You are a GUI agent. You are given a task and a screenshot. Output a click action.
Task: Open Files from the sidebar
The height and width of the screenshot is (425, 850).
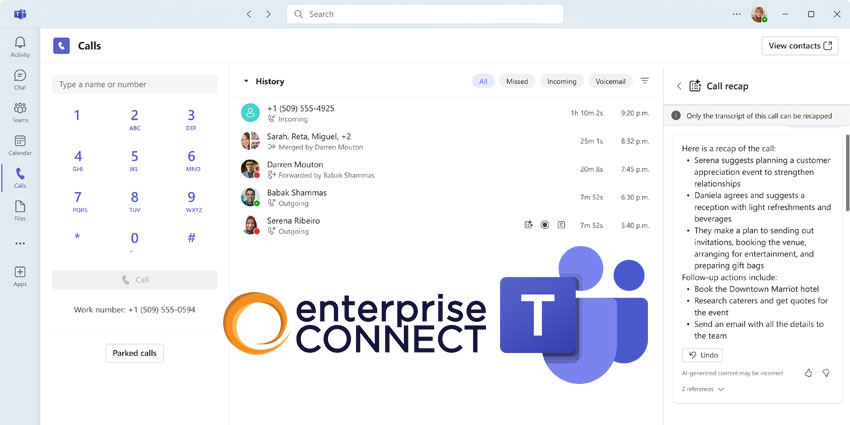point(20,211)
